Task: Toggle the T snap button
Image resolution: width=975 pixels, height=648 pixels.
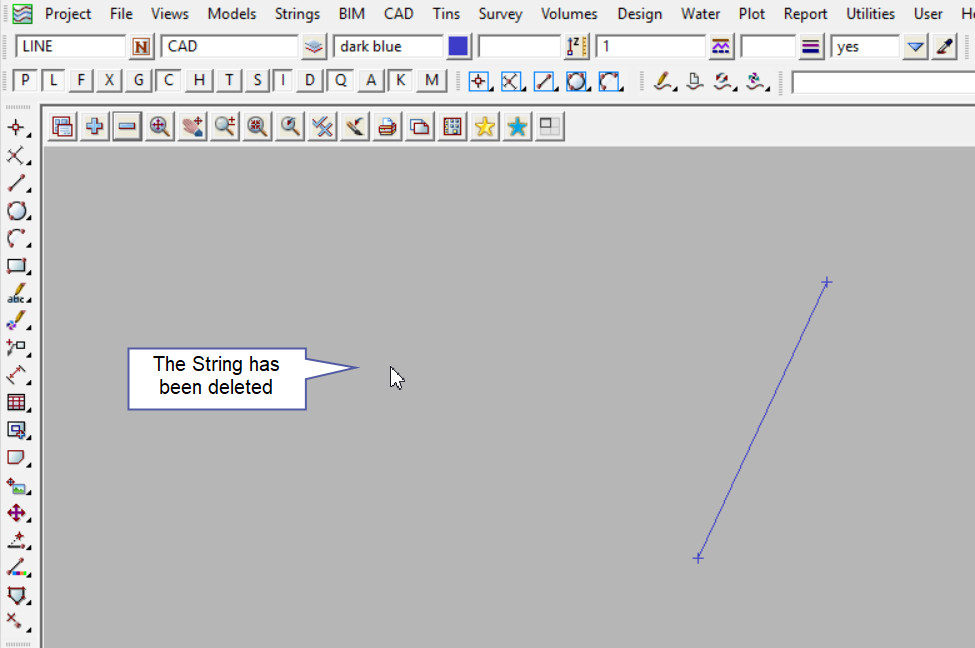Action: click(x=229, y=80)
